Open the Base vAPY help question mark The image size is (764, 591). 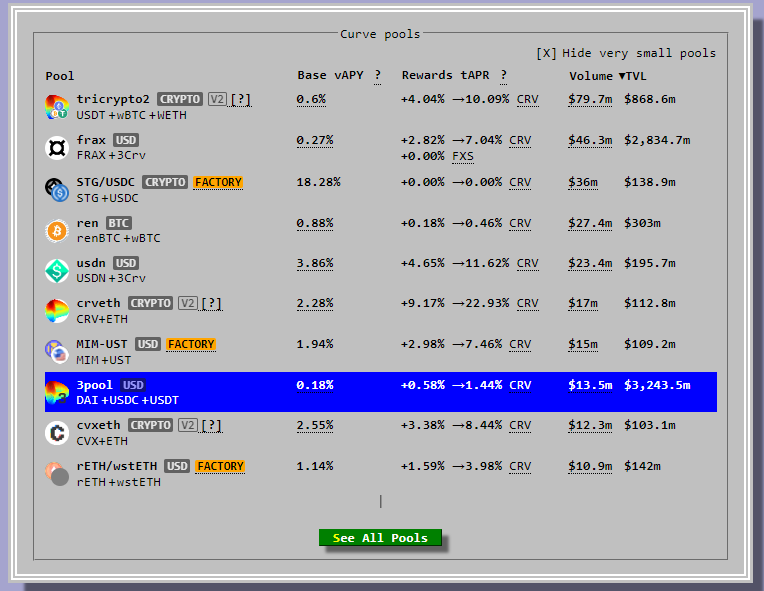tap(378, 76)
